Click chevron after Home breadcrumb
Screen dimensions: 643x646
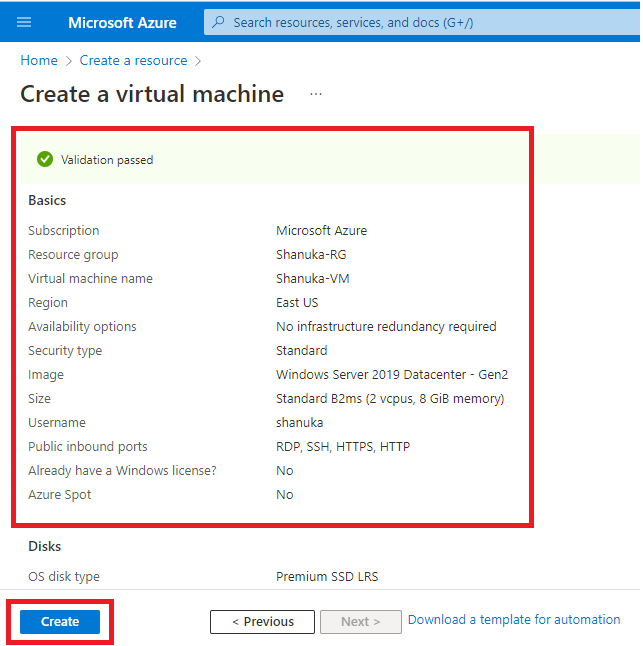point(69,61)
